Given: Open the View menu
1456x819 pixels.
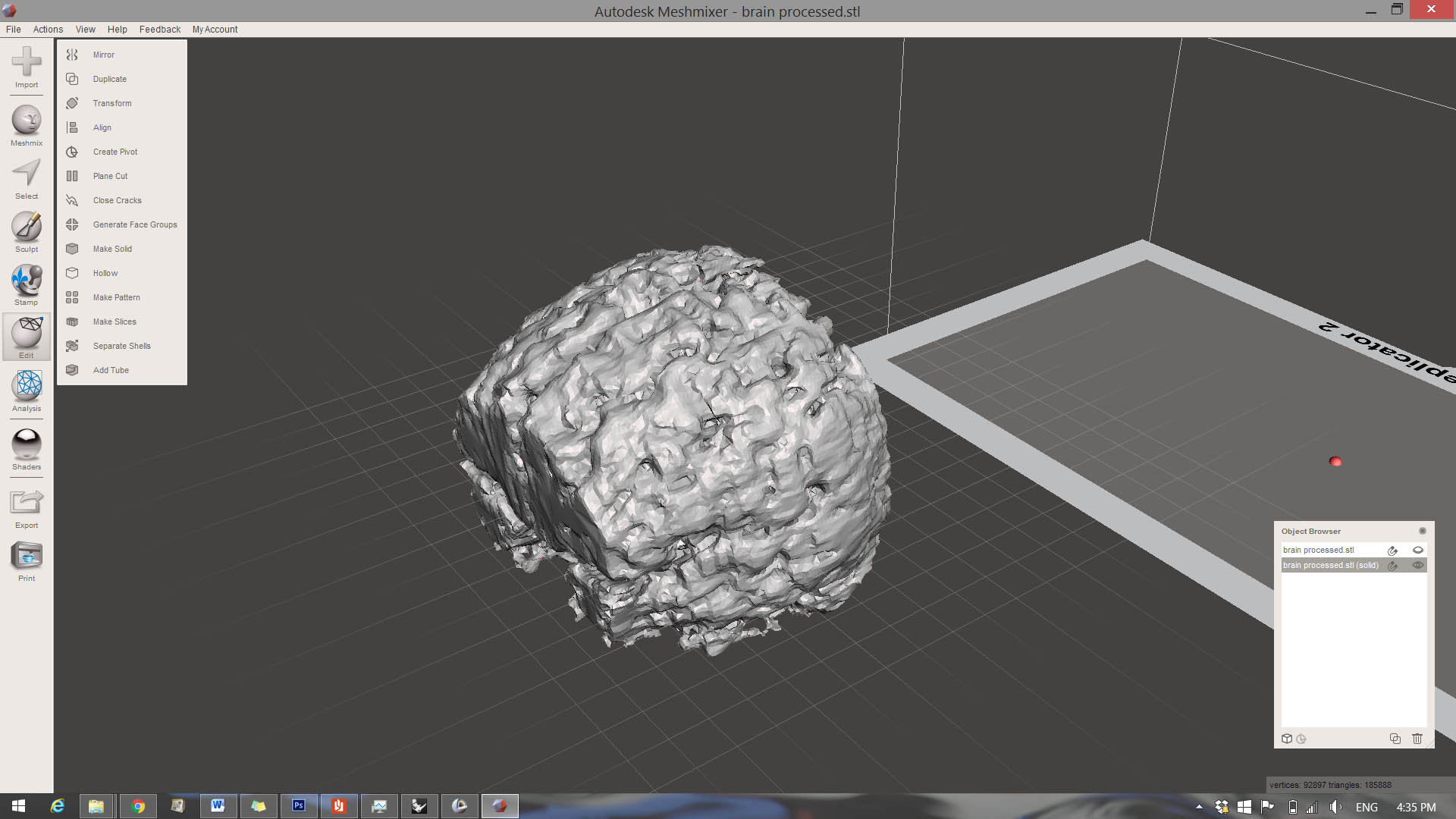Looking at the screenshot, I should pos(85,30).
